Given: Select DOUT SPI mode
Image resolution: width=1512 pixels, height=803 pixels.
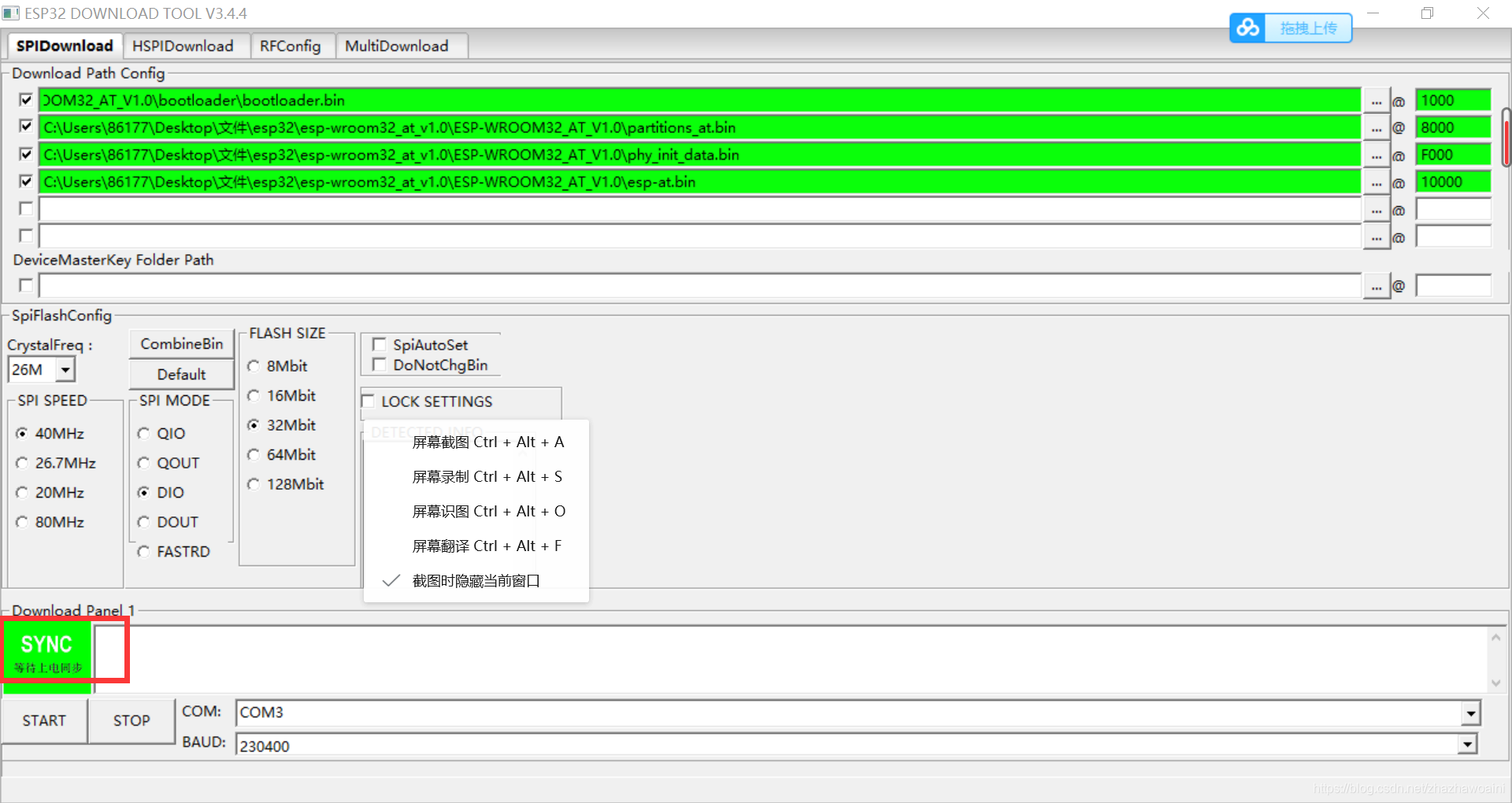Looking at the screenshot, I should tap(143, 522).
